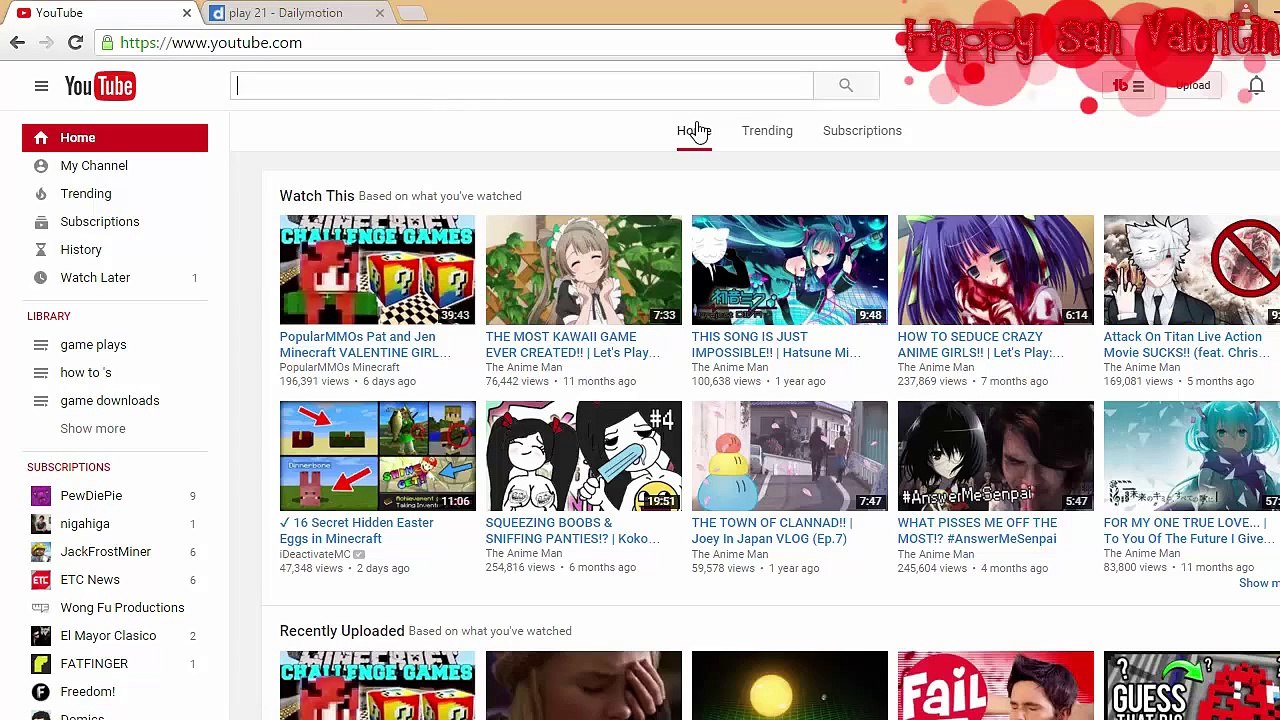
Task: Open 16 Secret Hidden Easter Eggs thumbnail
Action: point(378,456)
